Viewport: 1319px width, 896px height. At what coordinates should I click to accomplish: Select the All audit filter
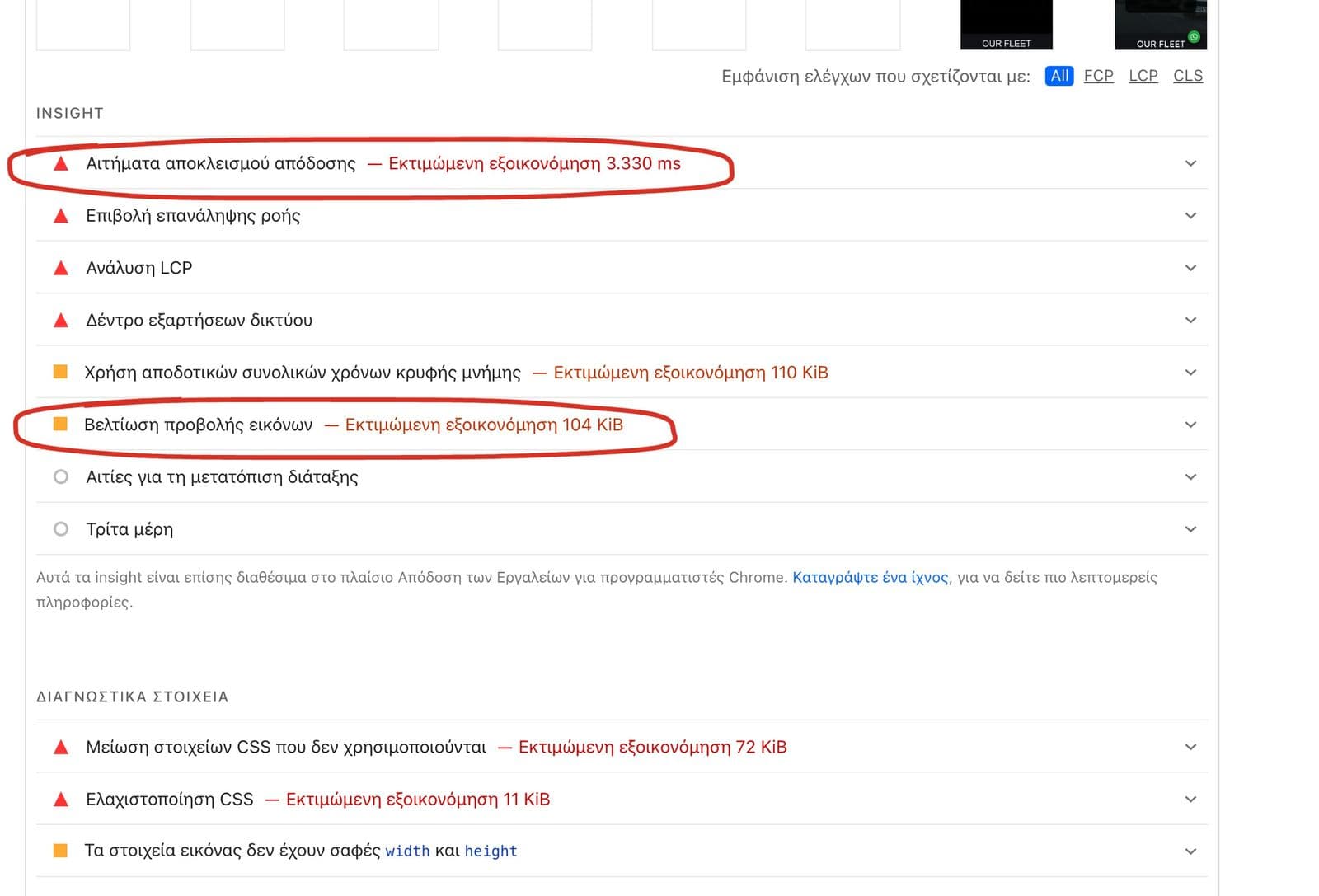[x=1059, y=76]
